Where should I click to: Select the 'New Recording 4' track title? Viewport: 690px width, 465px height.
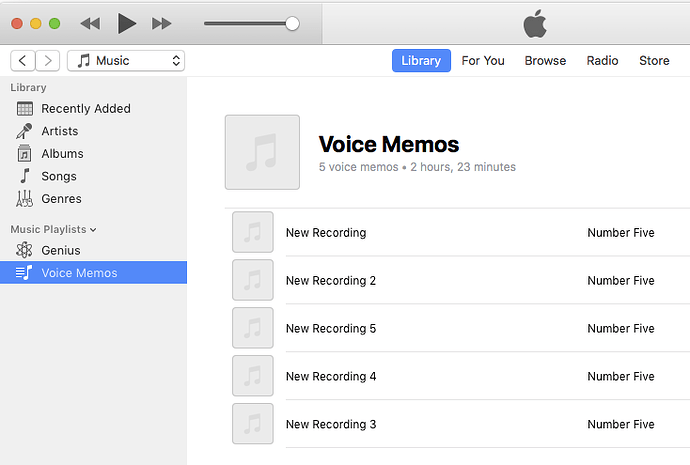331,376
